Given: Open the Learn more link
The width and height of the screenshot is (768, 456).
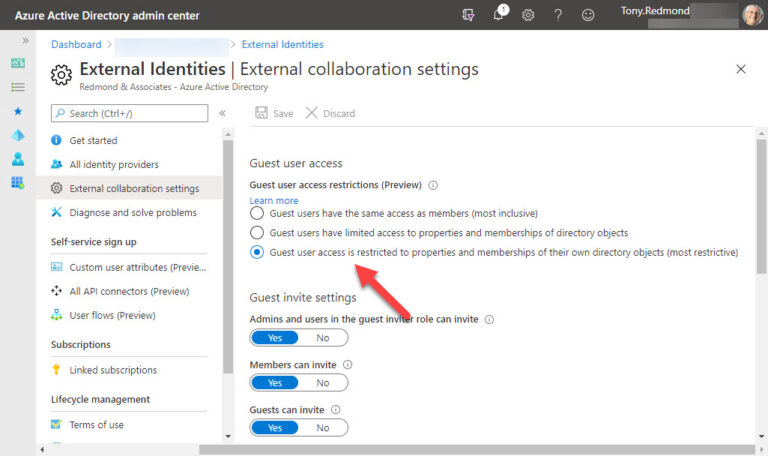Looking at the screenshot, I should pos(274,200).
